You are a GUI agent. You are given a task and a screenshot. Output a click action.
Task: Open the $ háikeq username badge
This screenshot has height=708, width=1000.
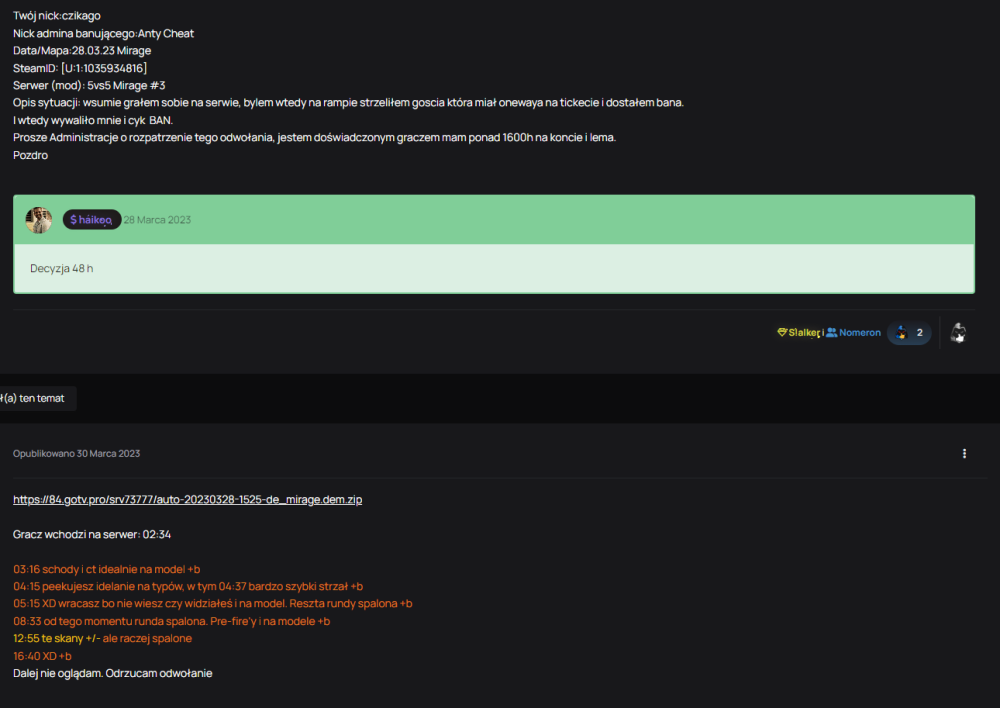[92, 219]
